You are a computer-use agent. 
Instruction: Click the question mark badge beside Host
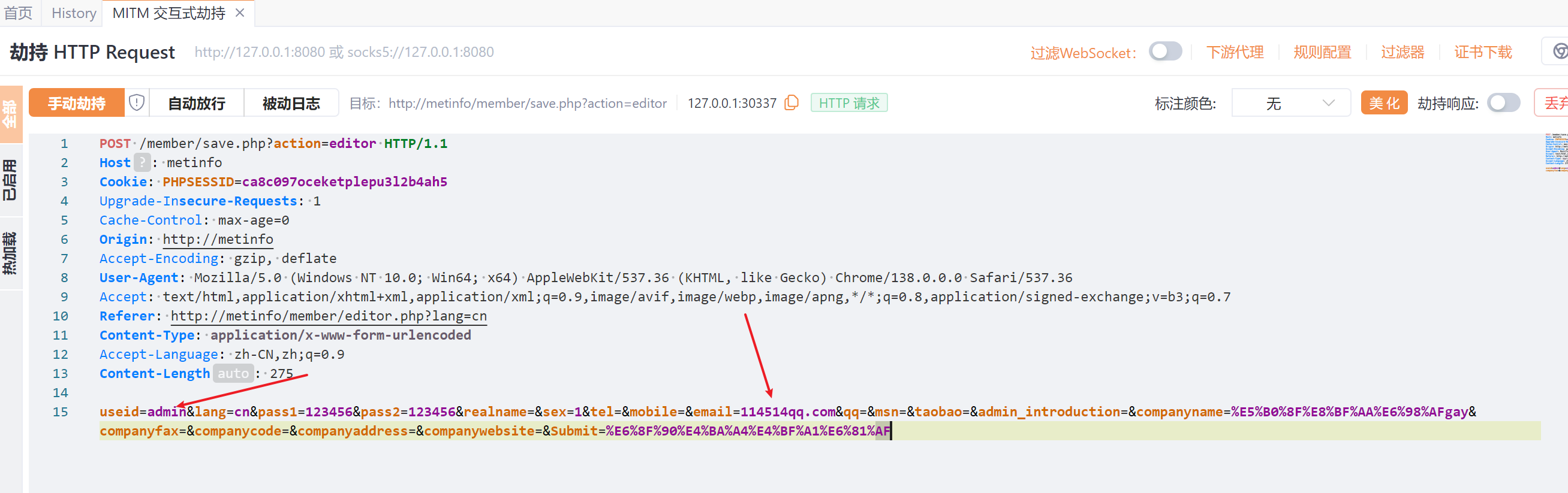point(142,162)
